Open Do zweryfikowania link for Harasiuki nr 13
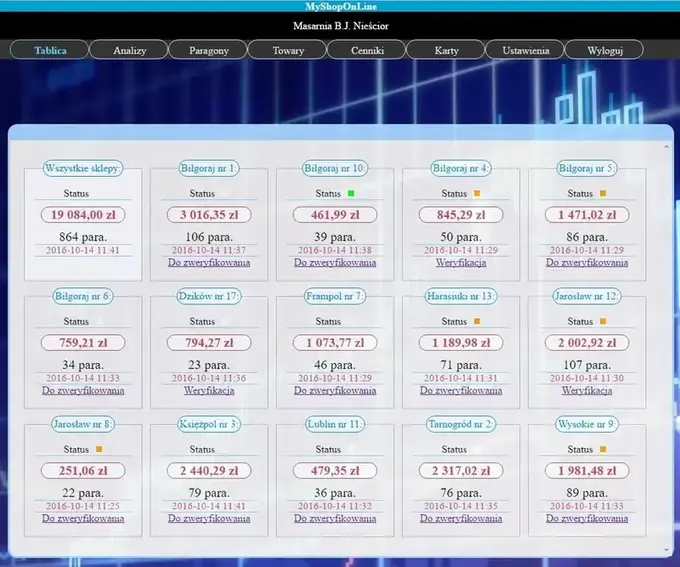Viewport: 680px width, 567px height. click(x=461, y=390)
